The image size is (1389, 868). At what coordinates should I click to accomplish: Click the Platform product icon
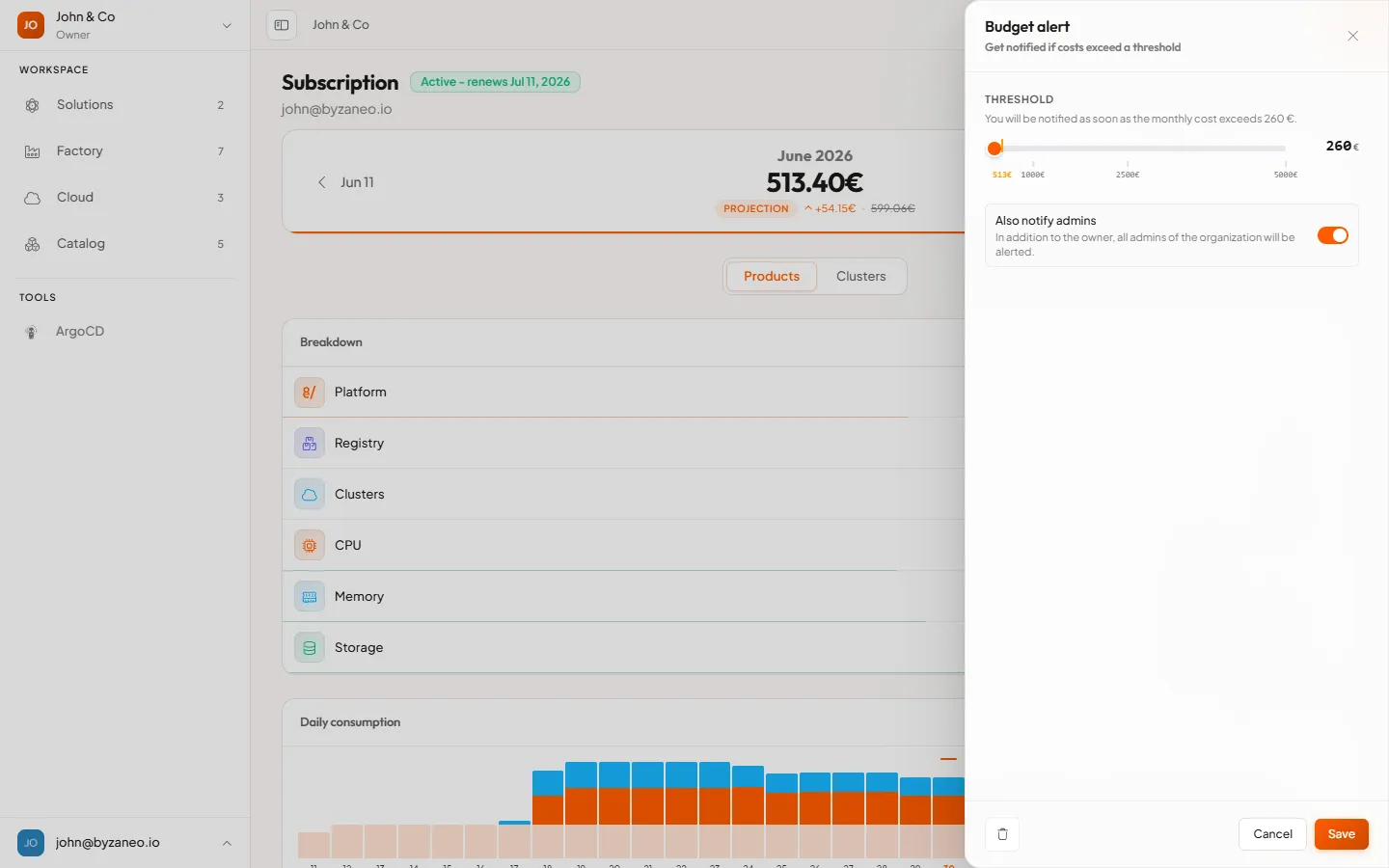coord(309,393)
